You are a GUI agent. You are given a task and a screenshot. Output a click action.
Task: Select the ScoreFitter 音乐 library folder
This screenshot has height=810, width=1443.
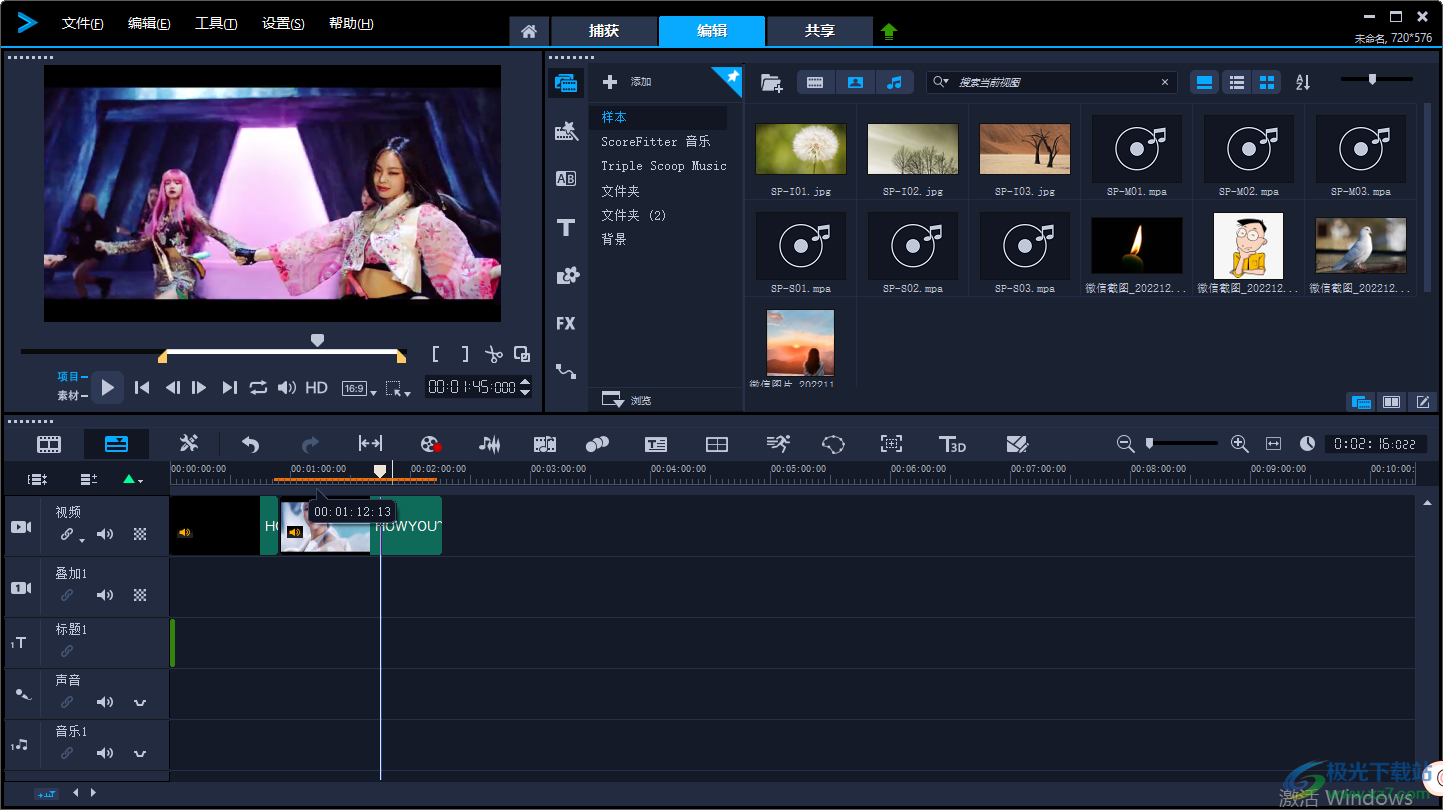[x=655, y=142]
